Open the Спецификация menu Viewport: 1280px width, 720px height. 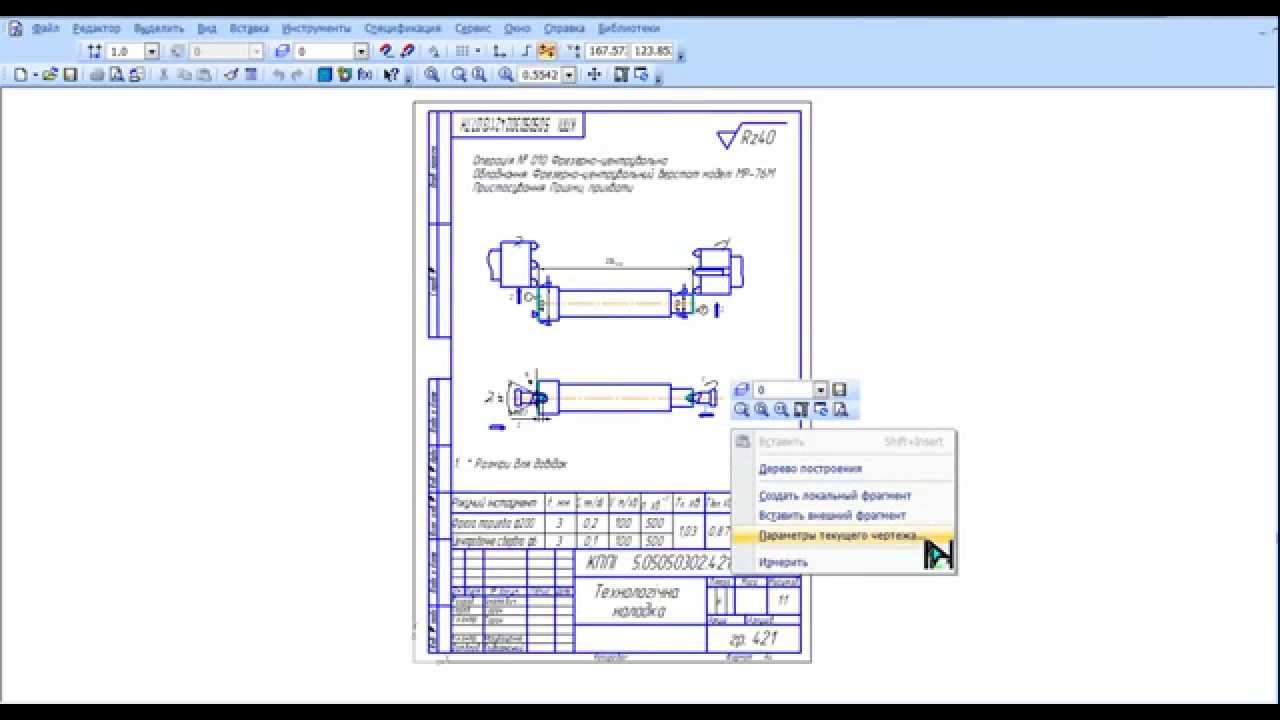[403, 28]
